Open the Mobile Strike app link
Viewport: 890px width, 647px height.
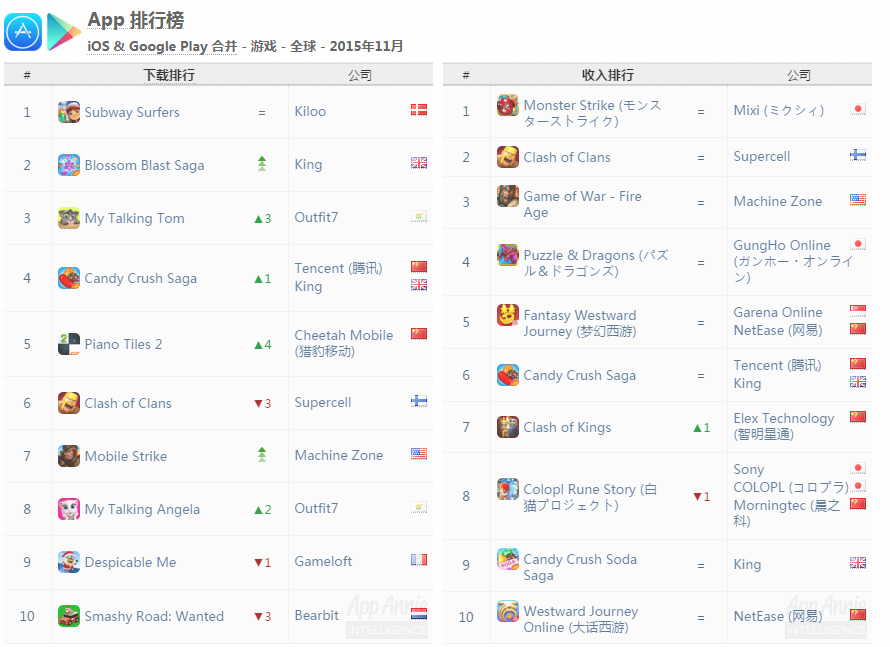pyautogui.click(x=125, y=456)
